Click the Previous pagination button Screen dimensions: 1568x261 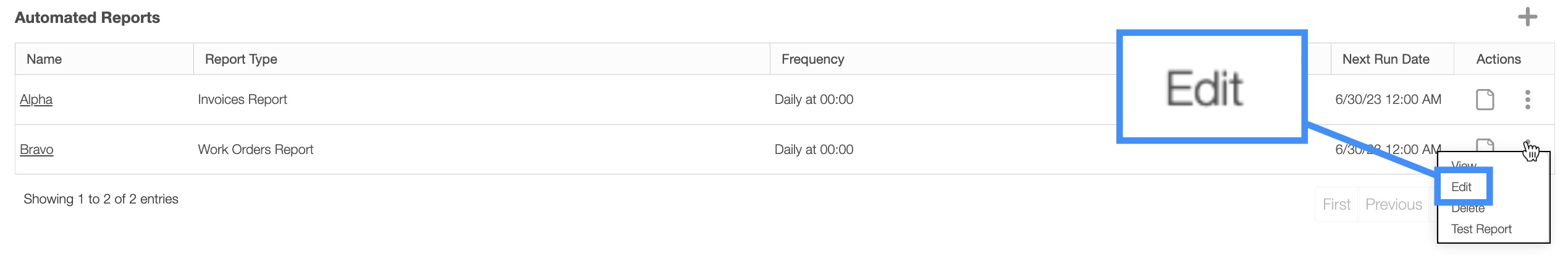point(1393,204)
